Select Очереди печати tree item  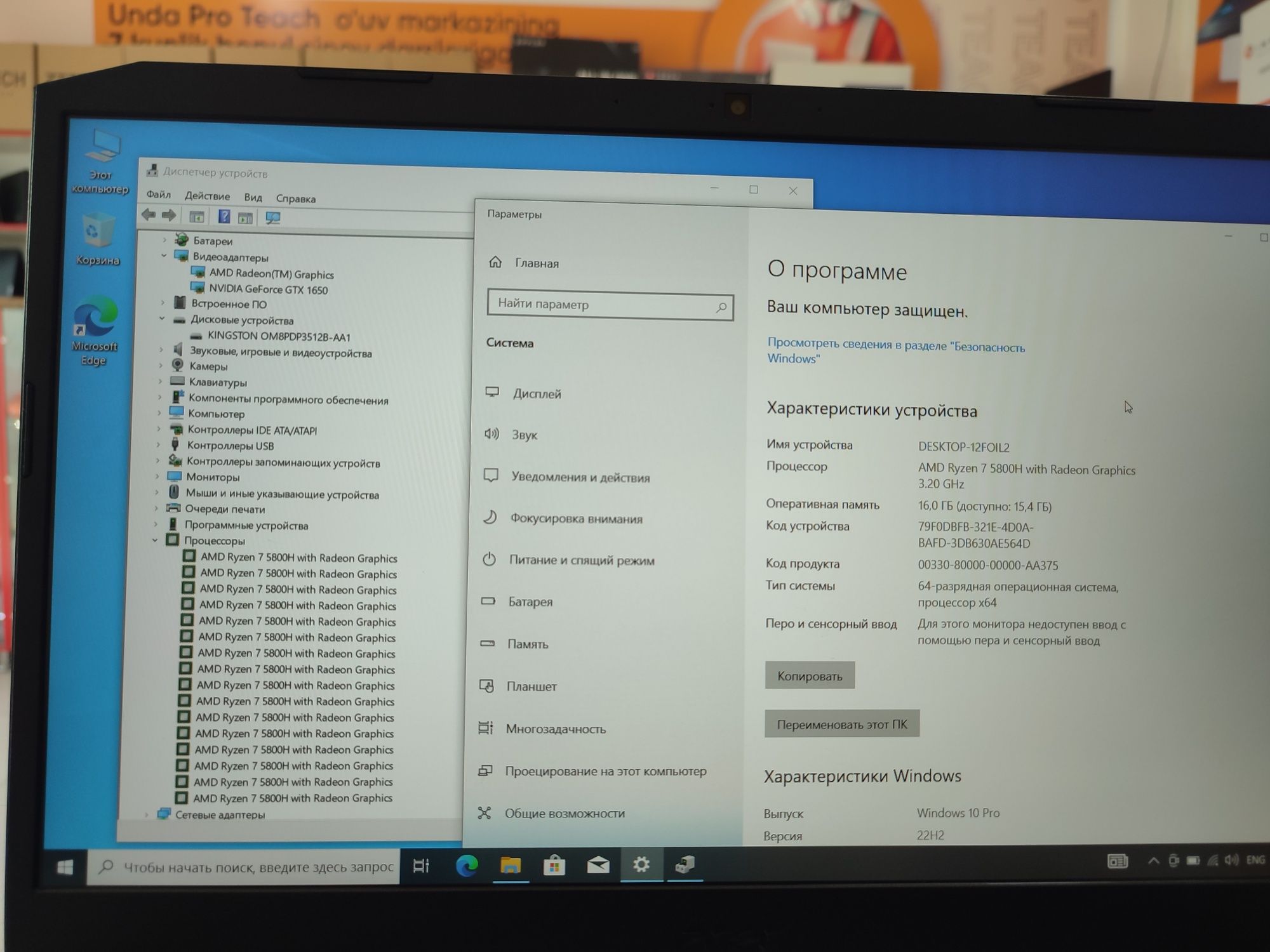click(225, 509)
